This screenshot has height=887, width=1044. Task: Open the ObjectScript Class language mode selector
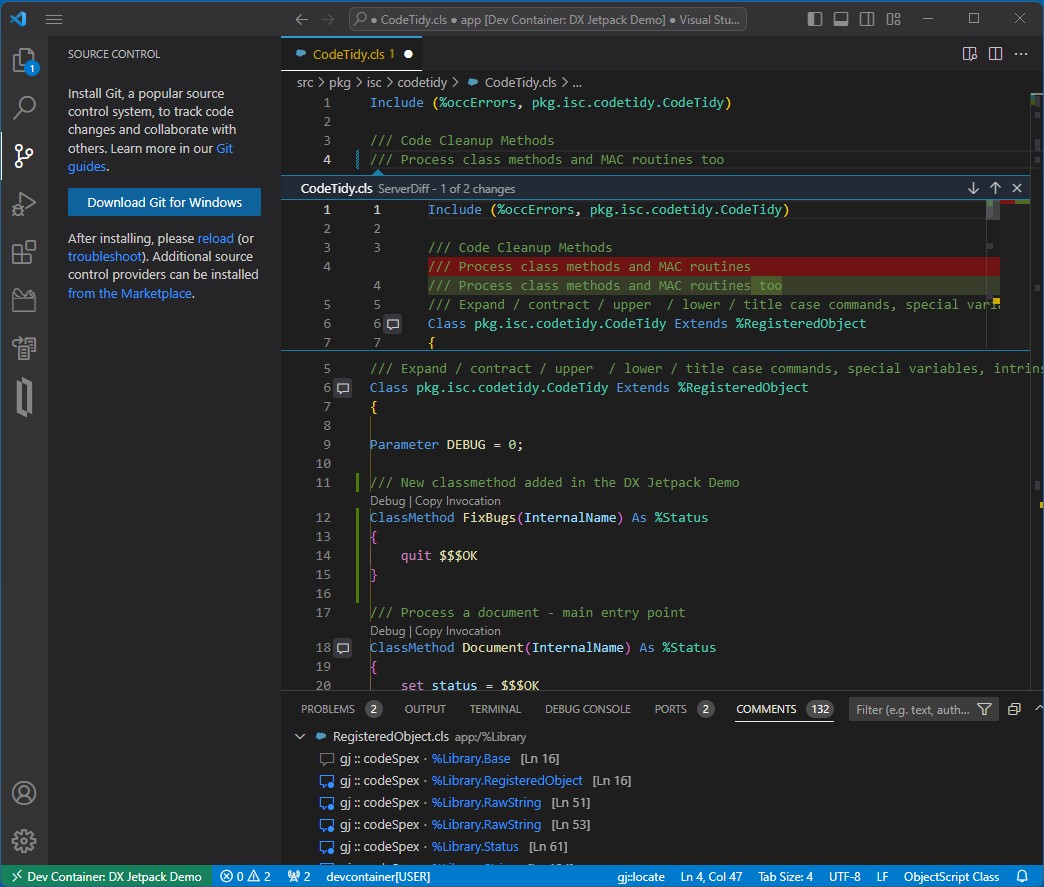tap(951, 877)
